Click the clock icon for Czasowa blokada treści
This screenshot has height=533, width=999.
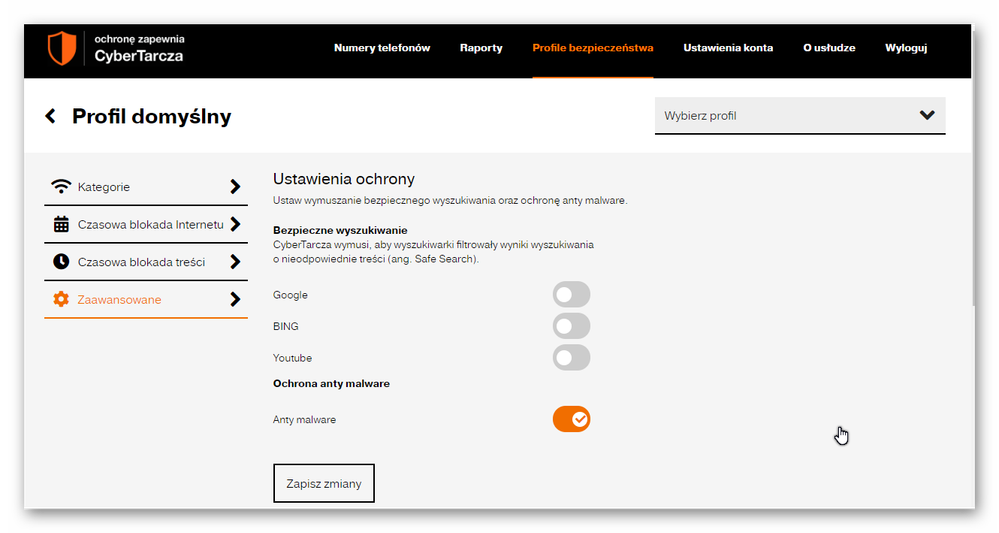click(62, 262)
